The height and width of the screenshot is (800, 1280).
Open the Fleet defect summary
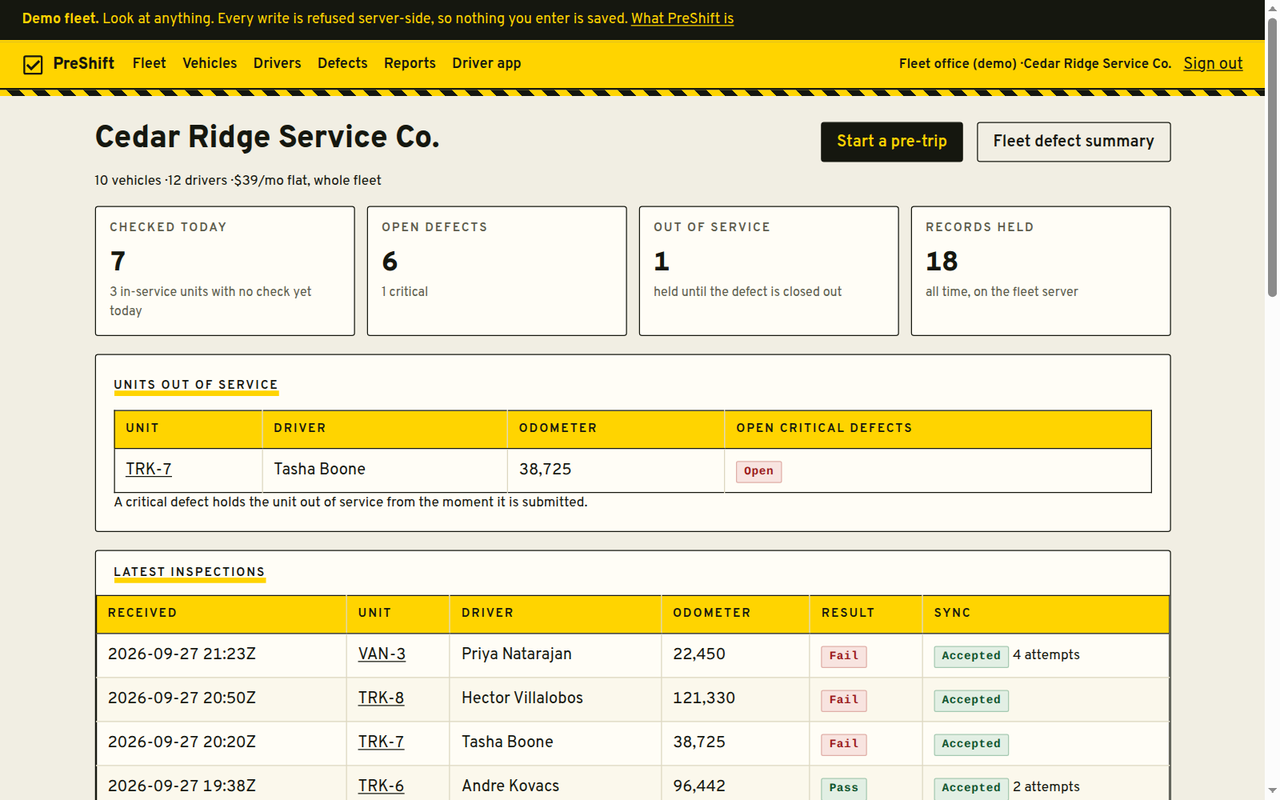pos(1073,142)
